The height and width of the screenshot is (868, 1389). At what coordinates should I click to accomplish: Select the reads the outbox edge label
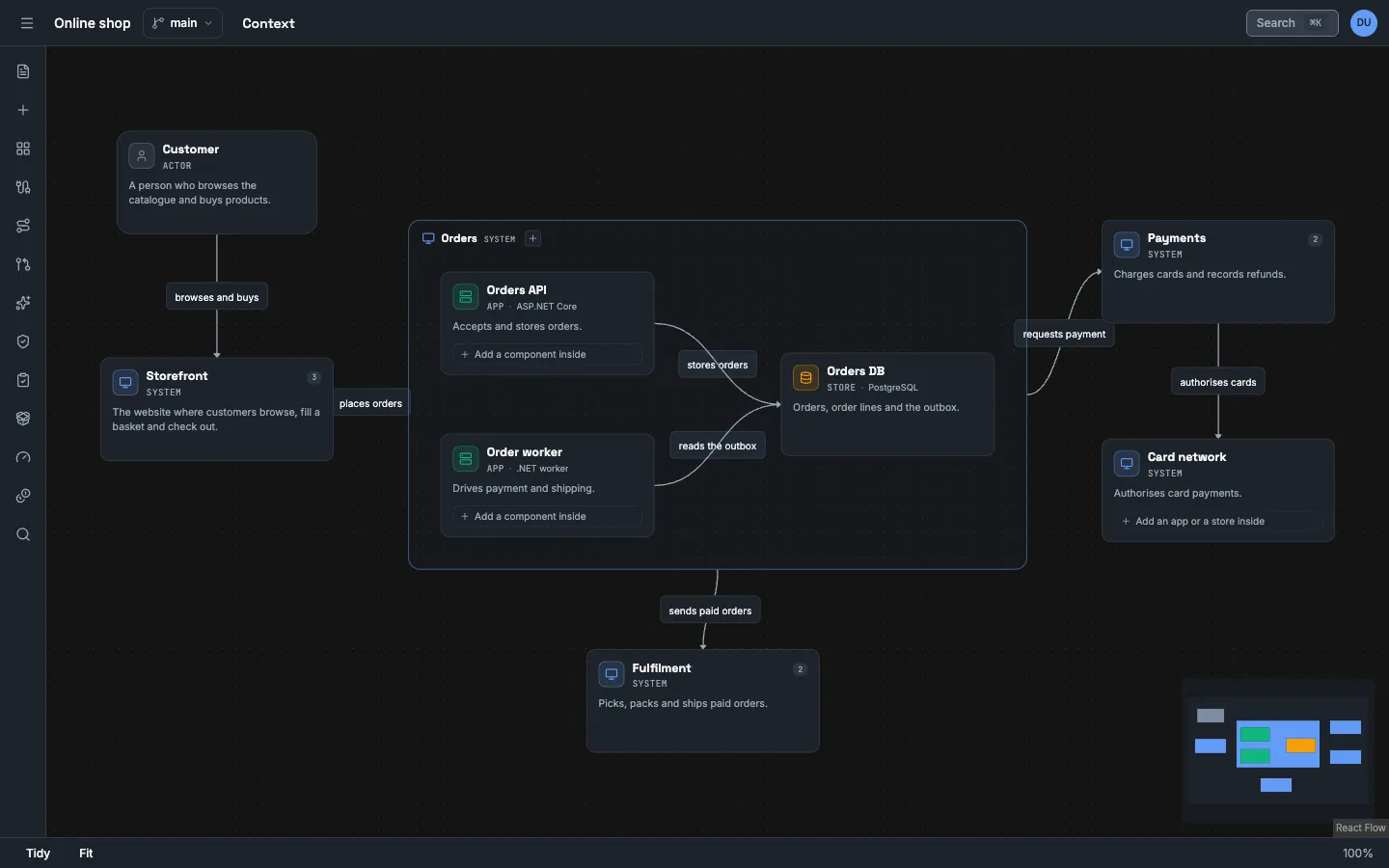click(718, 446)
